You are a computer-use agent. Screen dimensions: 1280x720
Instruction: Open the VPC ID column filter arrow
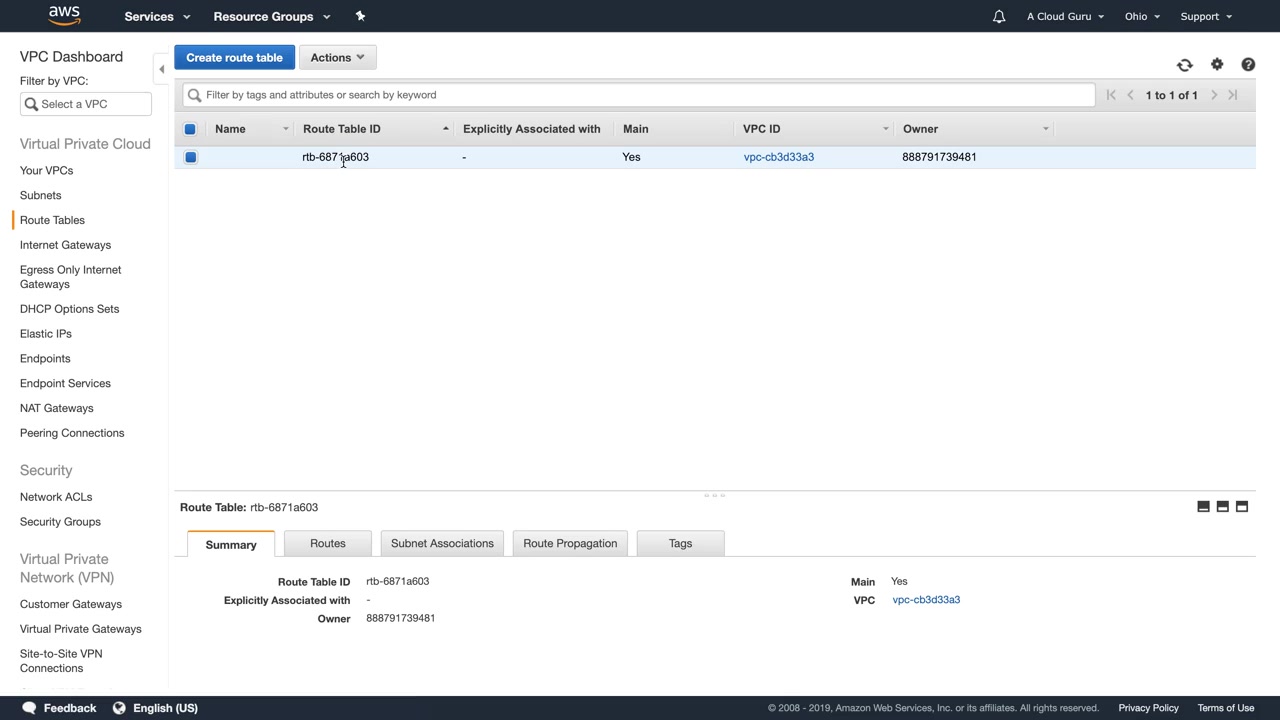click(x=885, y=129)
